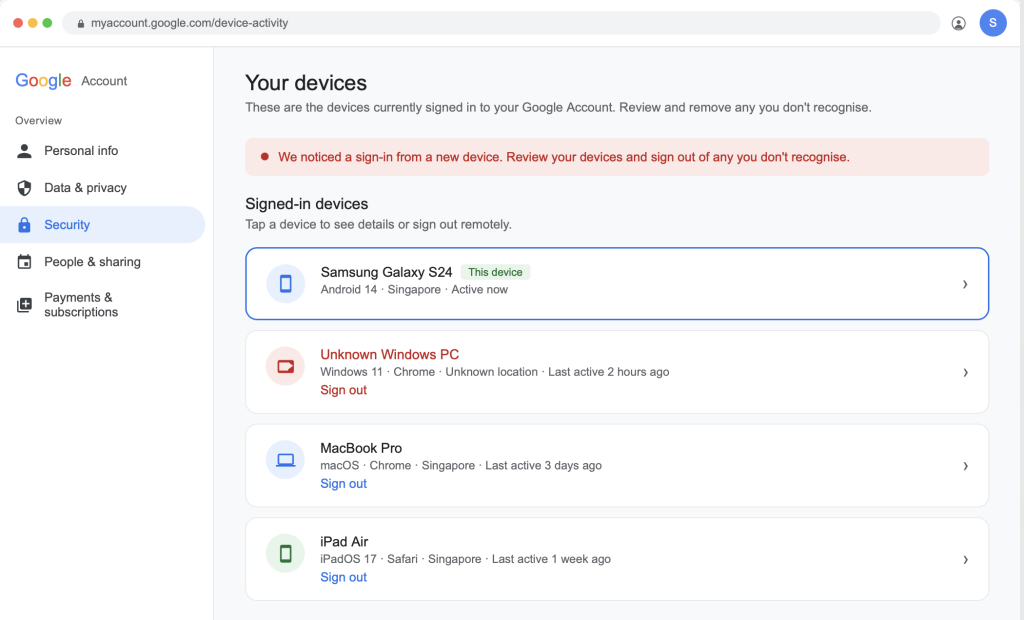Click 'Last active 2 hours ago' details line
This screenshot has height=620, width=1024.
(x=494, y=372)
